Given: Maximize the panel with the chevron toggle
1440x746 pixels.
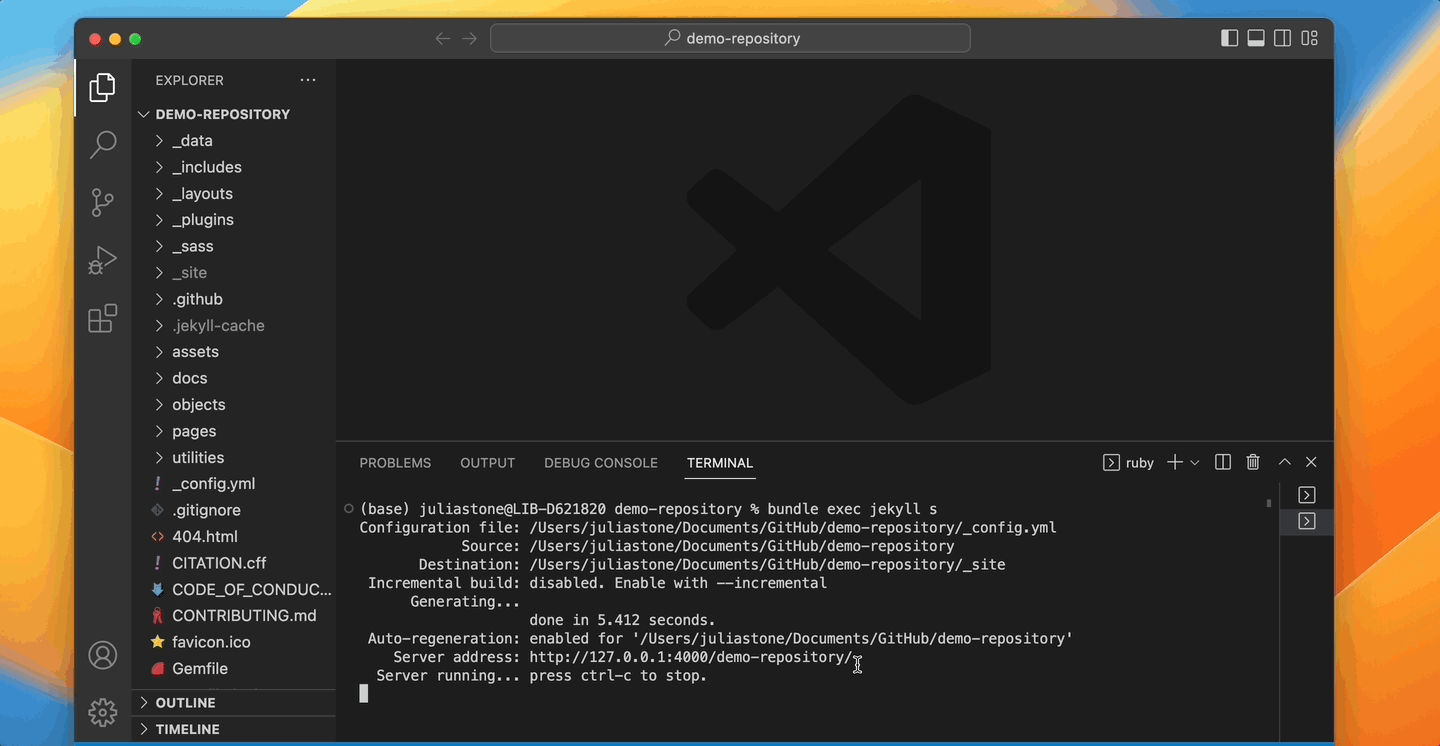Looking at the screenshot, I should [x=1285, y=462].
